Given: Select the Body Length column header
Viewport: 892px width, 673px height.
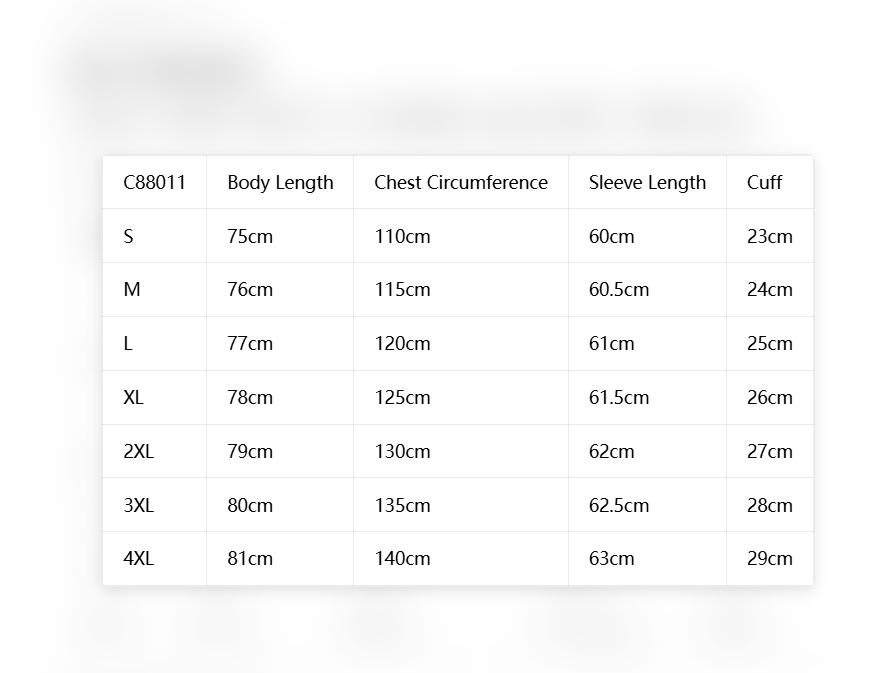Looking at the screenshot, I should [x=280, y=182].
